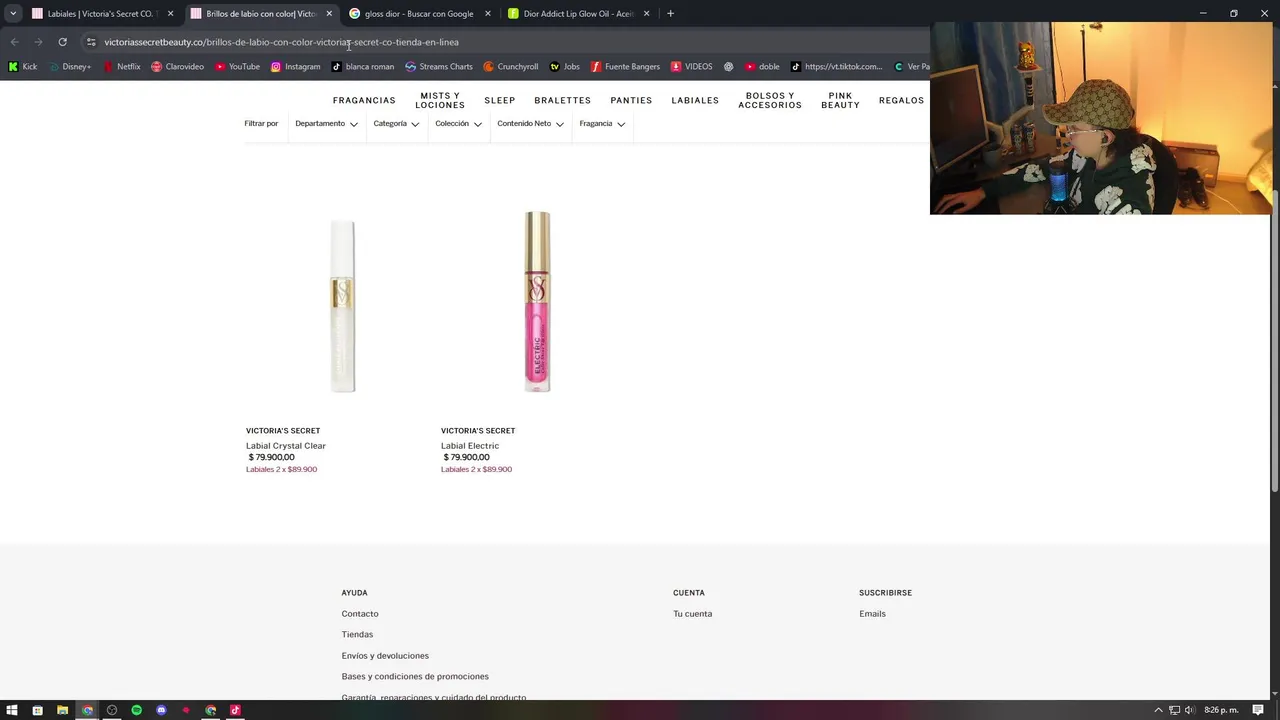1280x720 pixels.
Task: Open the Disney+ bookmark
Action: (70, 67)
